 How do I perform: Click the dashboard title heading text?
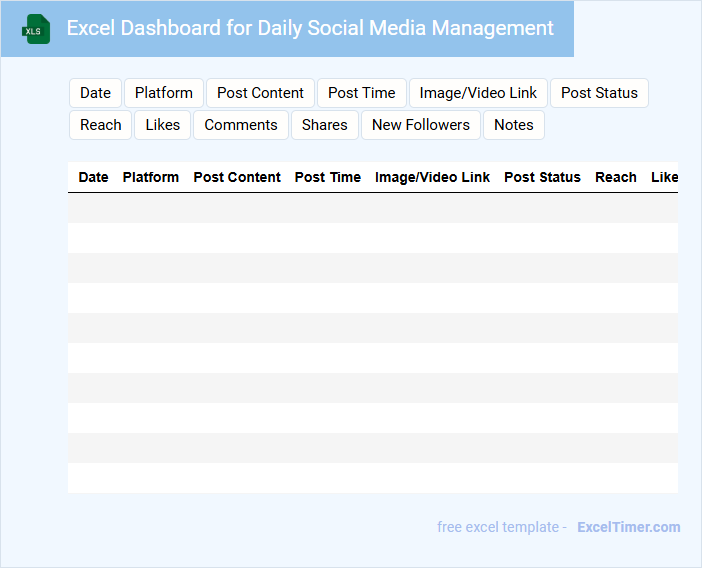[310, 28]
